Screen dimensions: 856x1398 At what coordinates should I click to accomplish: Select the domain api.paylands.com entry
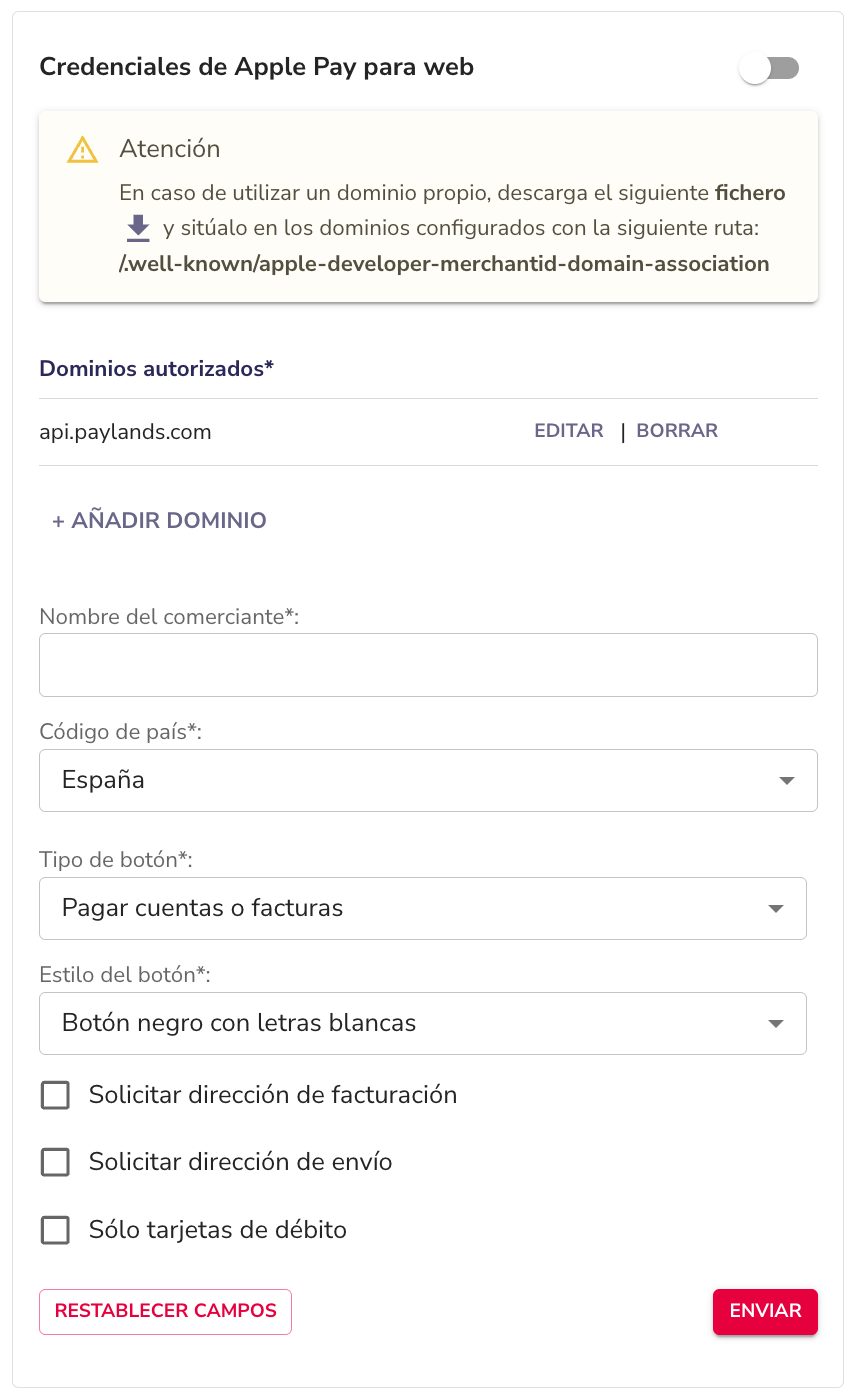[125, 431]
